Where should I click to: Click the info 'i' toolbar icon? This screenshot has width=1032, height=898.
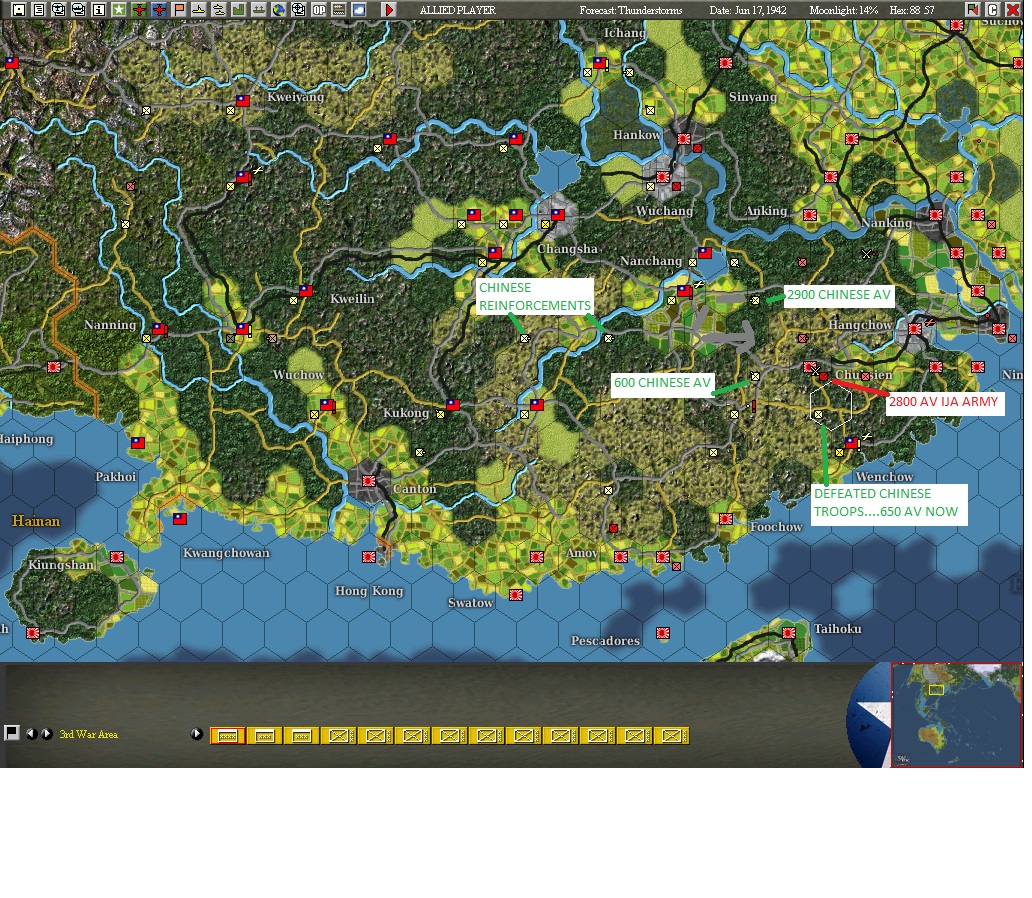click(x=99, y=9)
